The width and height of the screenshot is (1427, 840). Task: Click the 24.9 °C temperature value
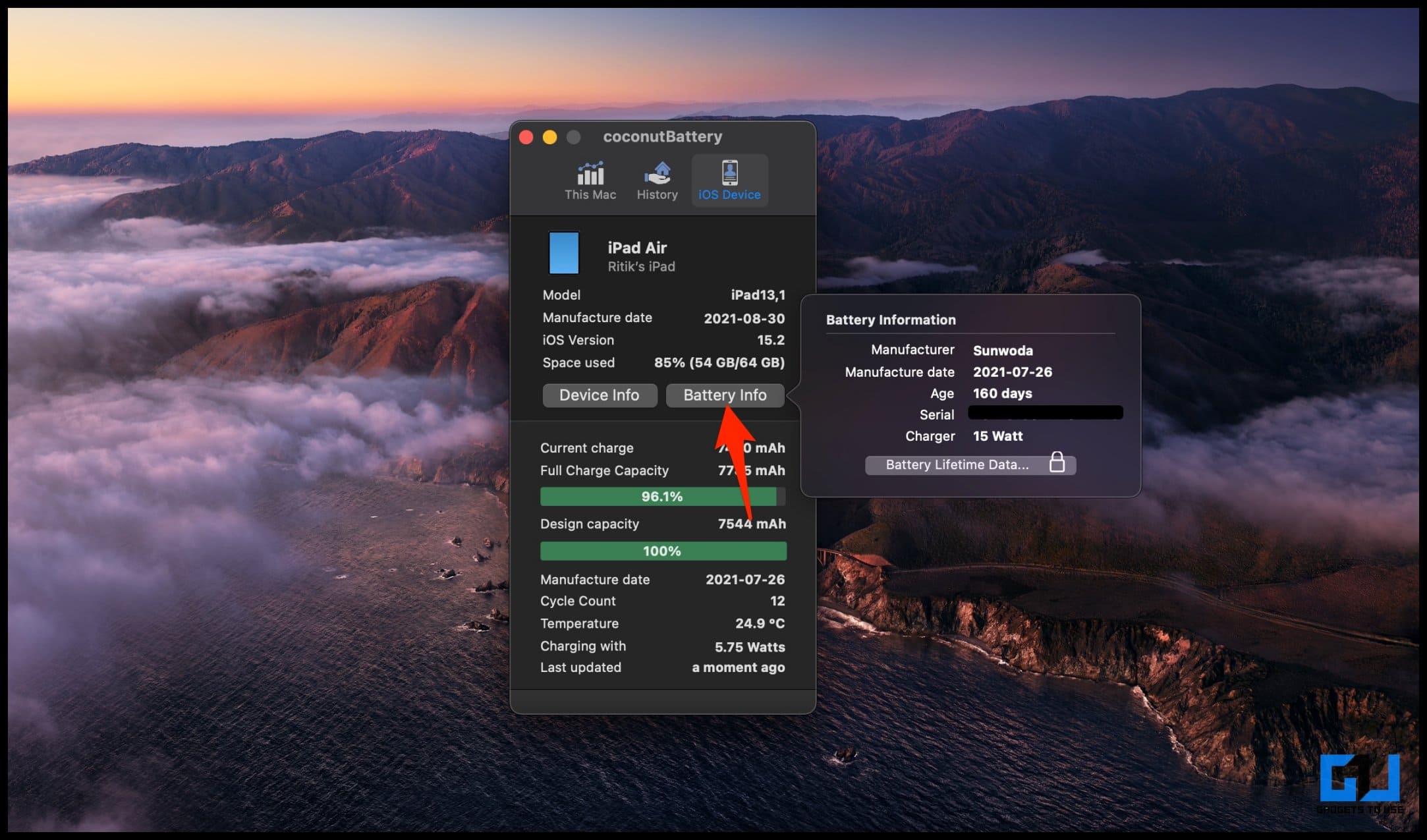(x=760, y=623)
